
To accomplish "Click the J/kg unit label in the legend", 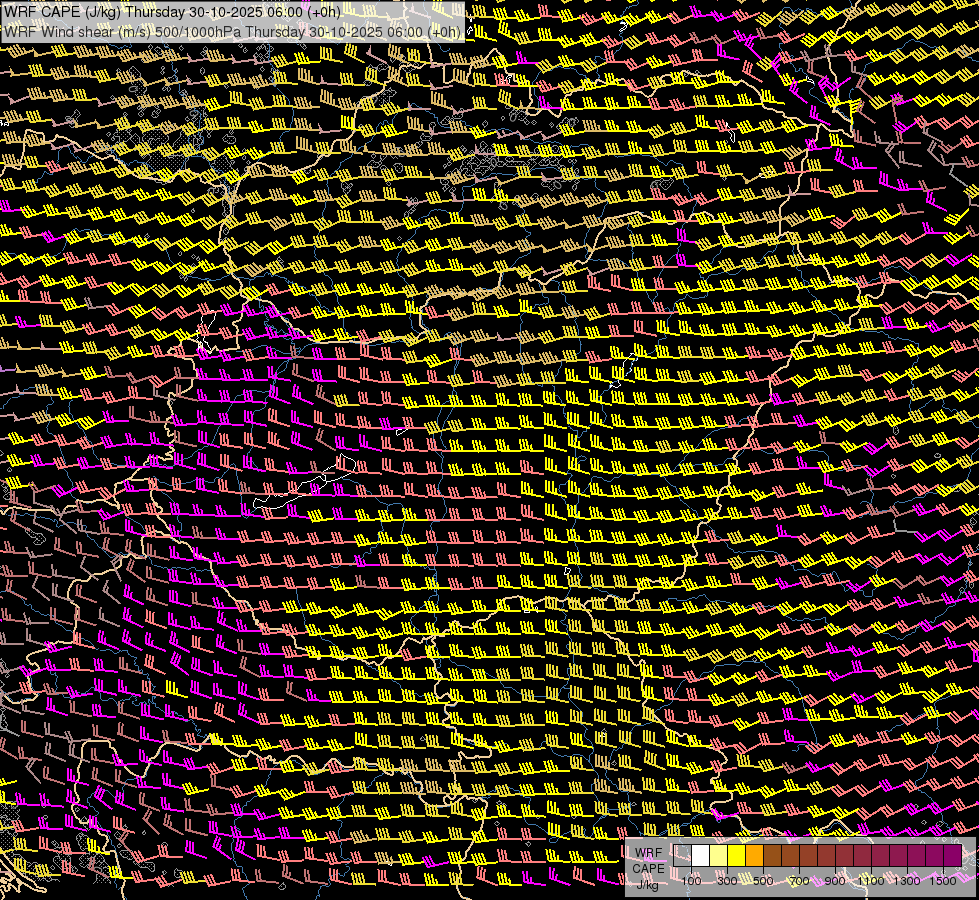I will [648, 884].
